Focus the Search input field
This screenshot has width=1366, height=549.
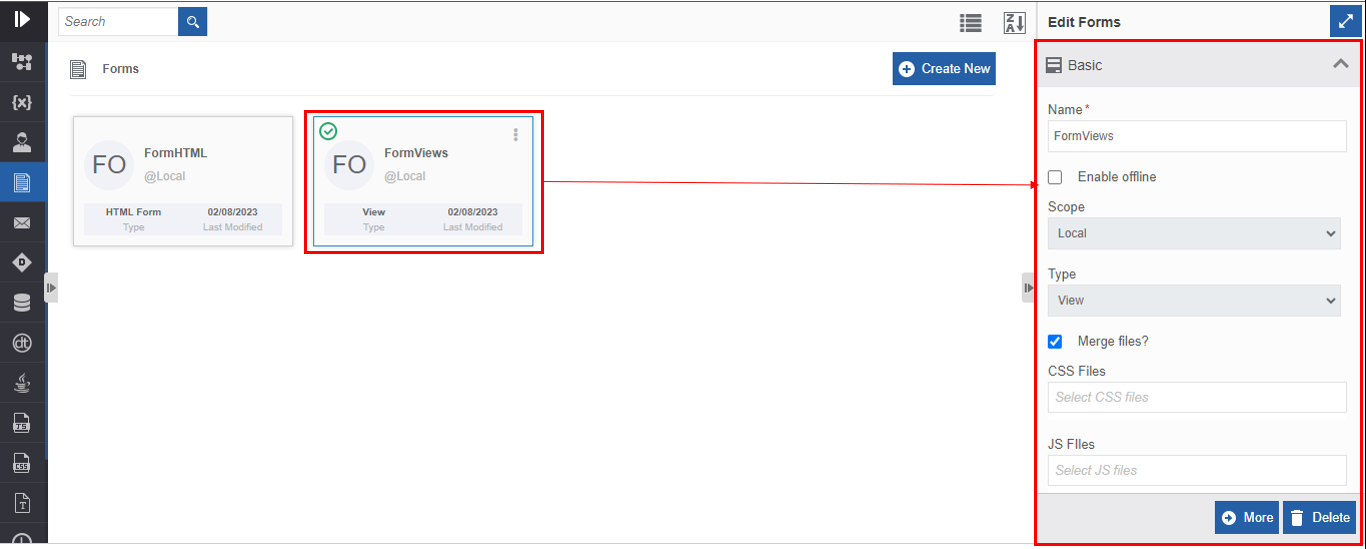118,21
